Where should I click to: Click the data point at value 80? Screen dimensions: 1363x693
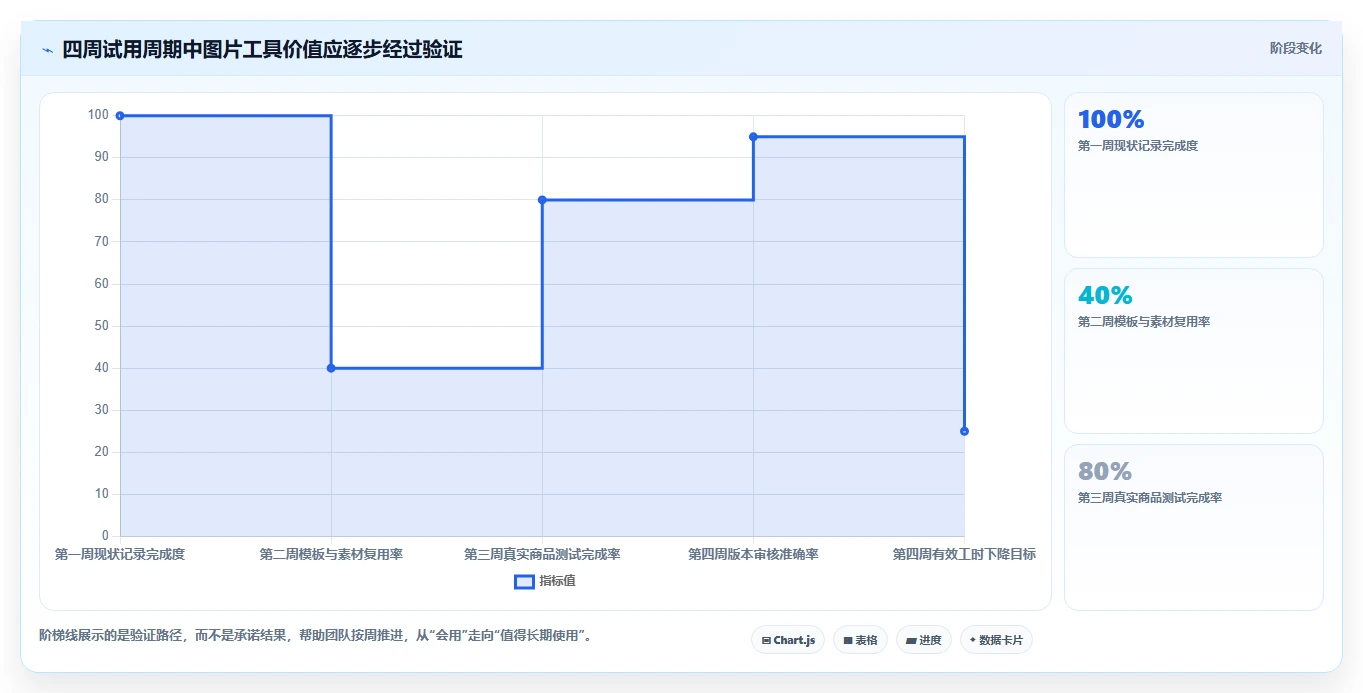542,200
